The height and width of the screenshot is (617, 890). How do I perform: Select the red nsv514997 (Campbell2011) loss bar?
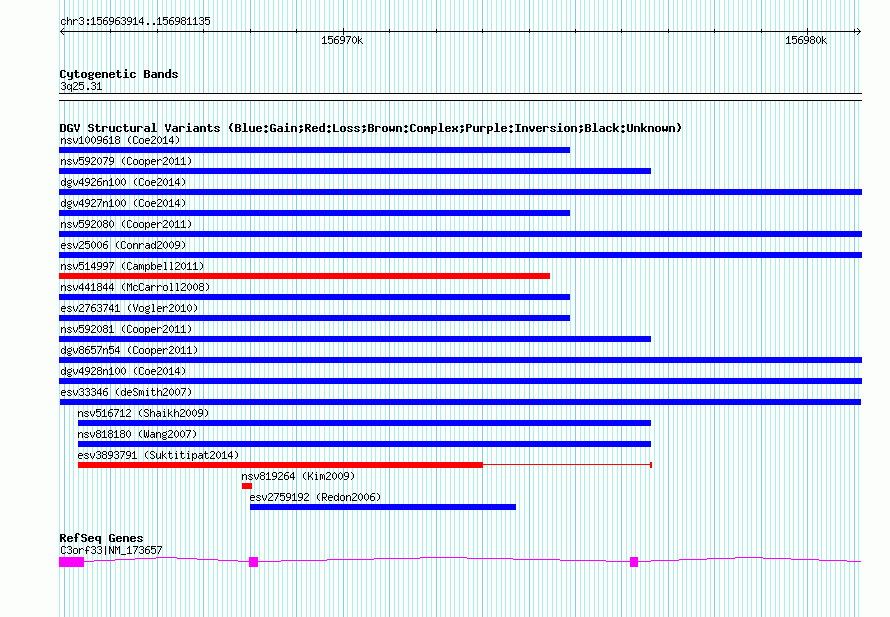coord(304,276)
